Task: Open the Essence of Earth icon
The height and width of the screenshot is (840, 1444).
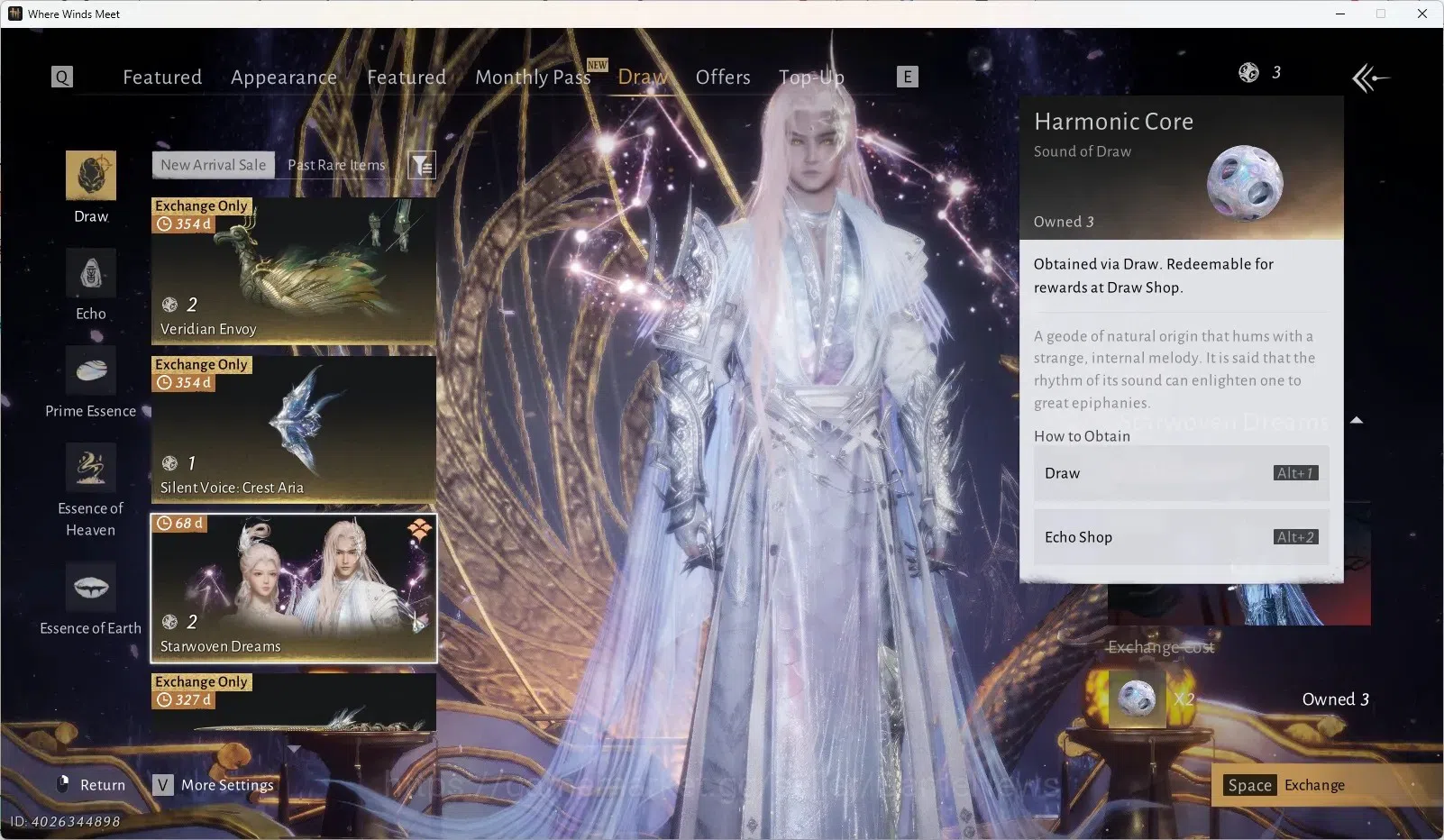Action: [91, 587]
